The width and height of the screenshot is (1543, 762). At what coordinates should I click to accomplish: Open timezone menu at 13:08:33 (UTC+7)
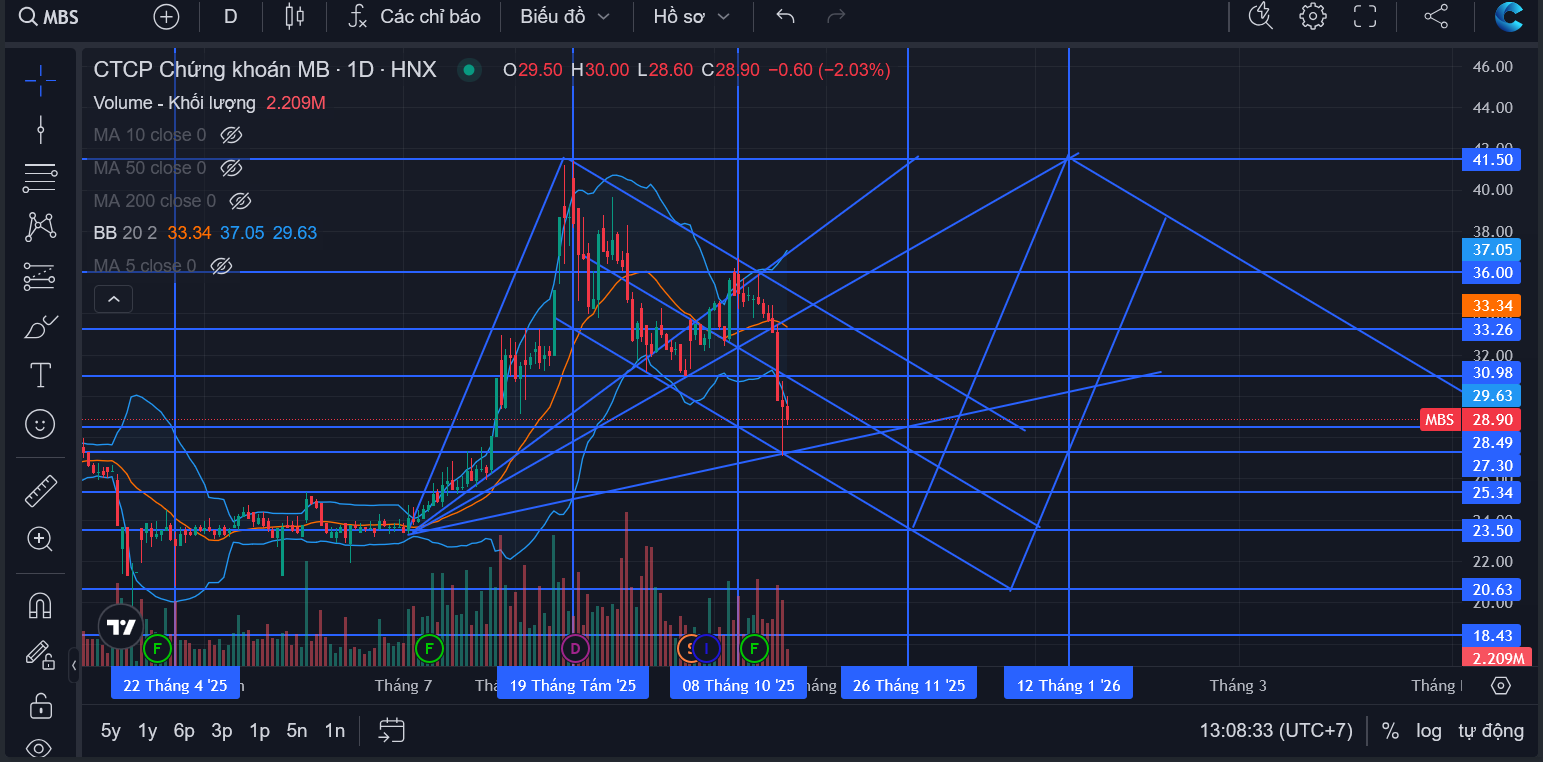tap(1276, 731)
